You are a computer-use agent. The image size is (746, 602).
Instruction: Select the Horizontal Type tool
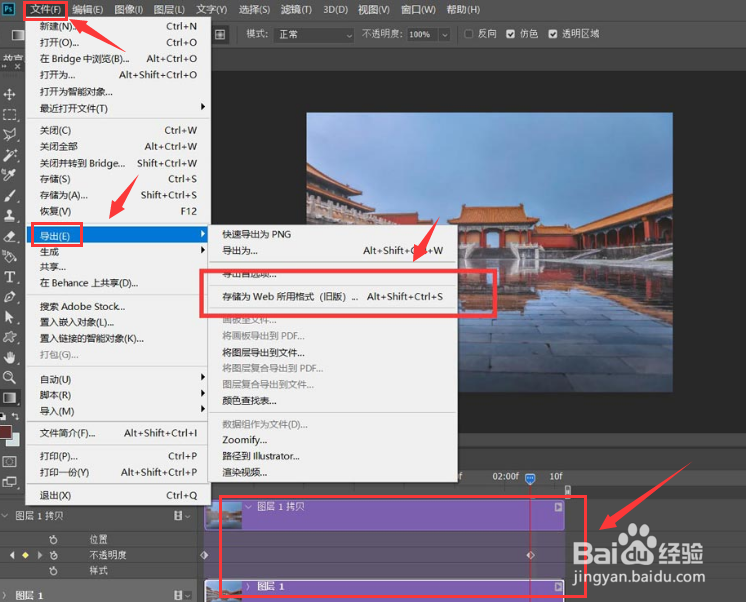pyautogui.click(x=10, y=277)
